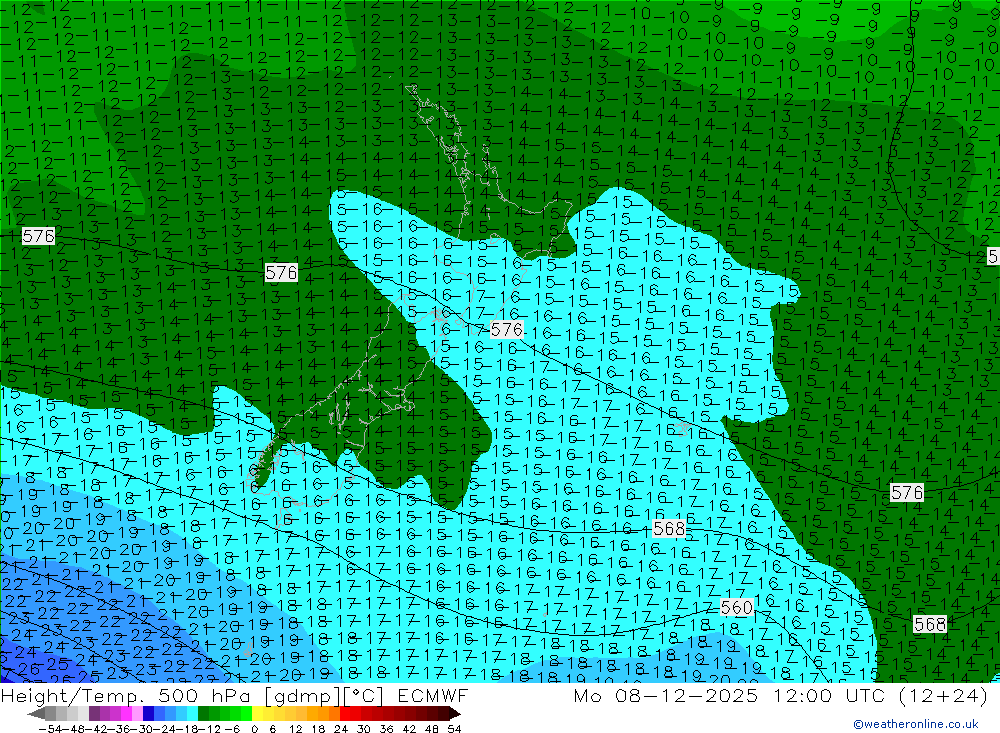Select the 576 label west of North Island
The height and width of the screenshot is (733, 1000).
coord(281,272)
